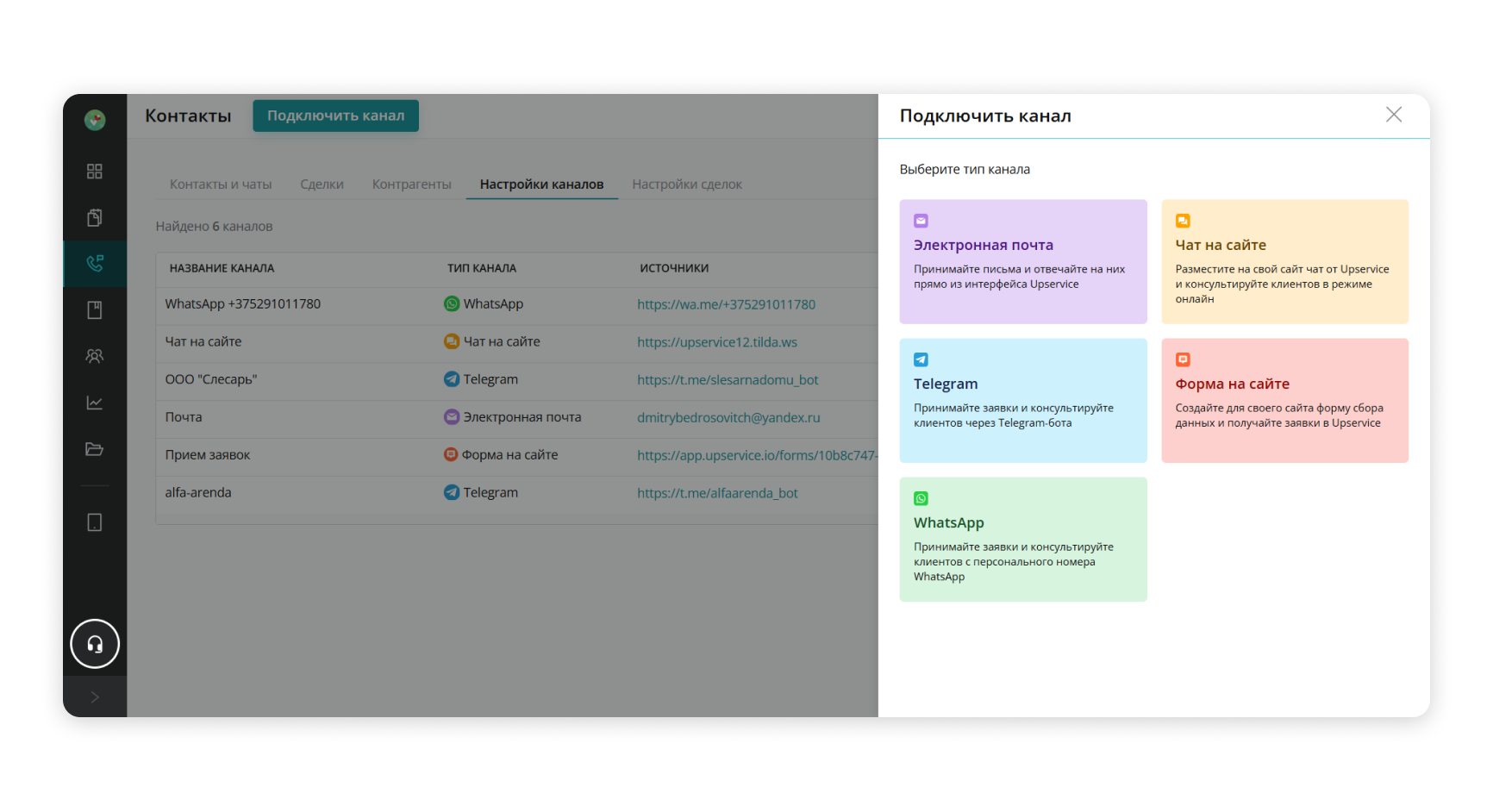This screenshot has height=812, width=1493.
Task: Open the wa.me/+375291011780 link
Action: pos(726,304)
